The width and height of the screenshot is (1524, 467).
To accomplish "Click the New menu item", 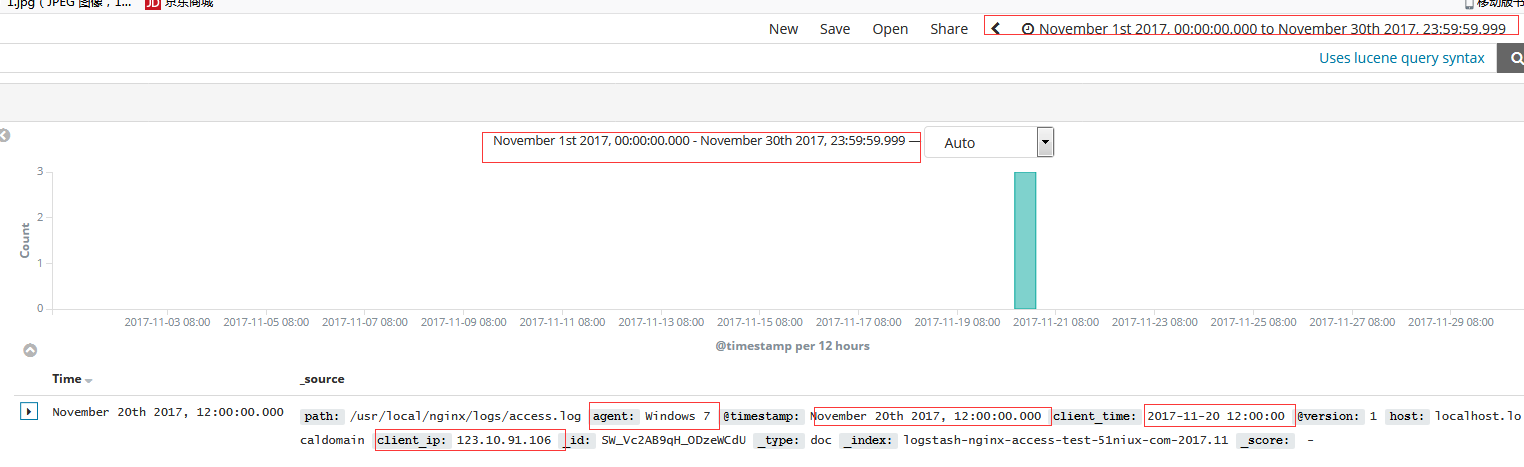I will tap(783, 29).
